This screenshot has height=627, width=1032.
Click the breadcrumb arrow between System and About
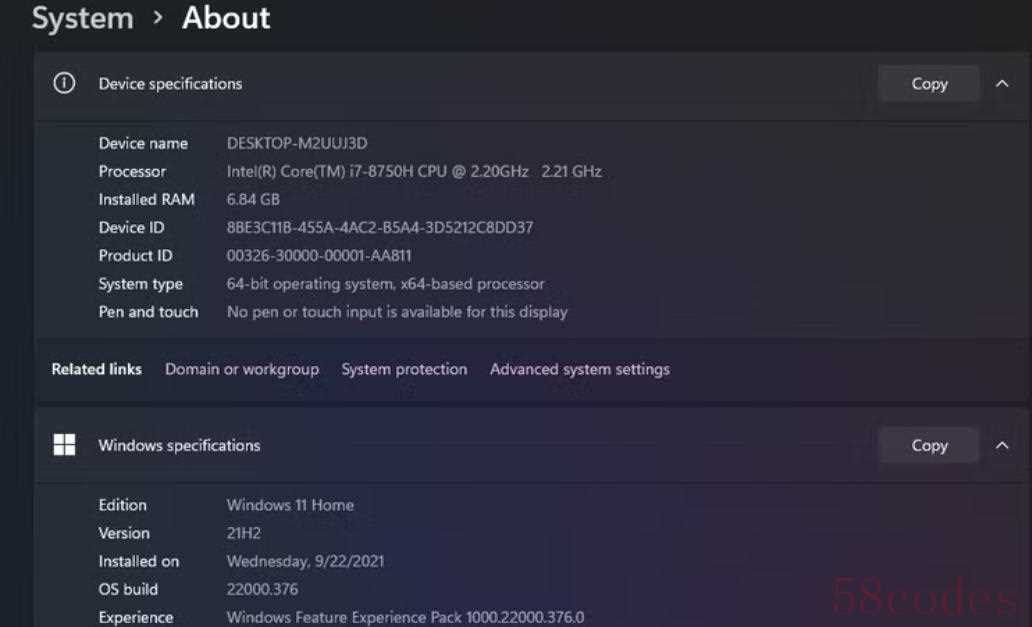[157, 18]
